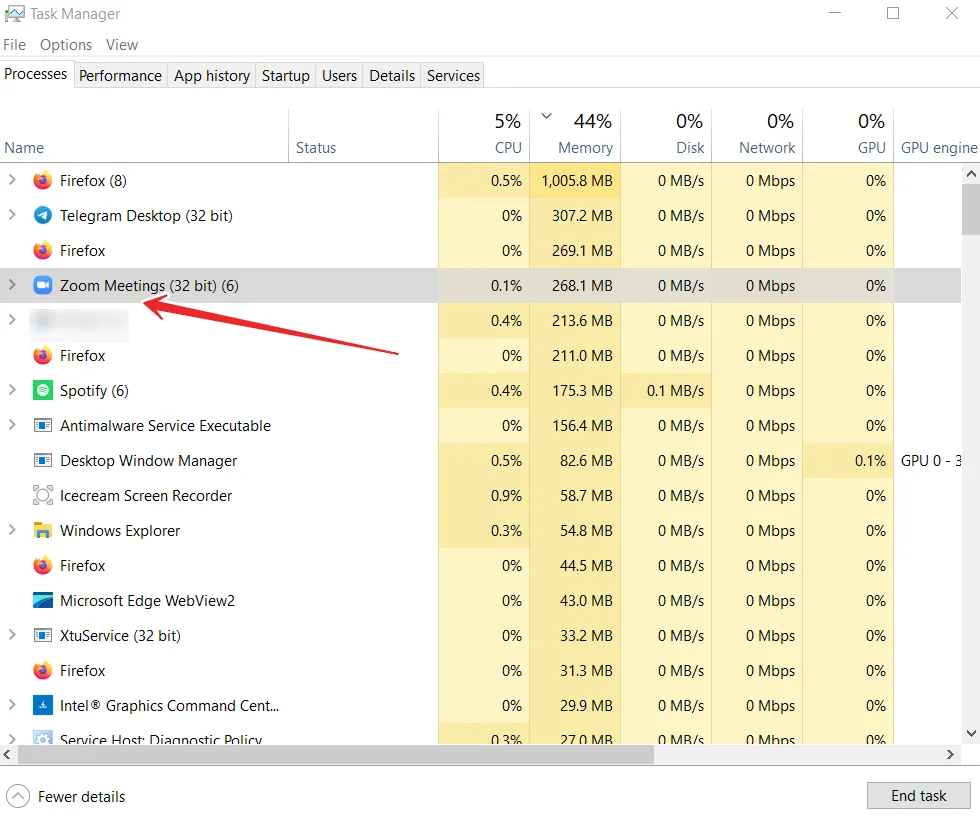Expand the Intel Graphics Command Center row
The height and width of the screenshot is (826, 980).
point(12,705)
